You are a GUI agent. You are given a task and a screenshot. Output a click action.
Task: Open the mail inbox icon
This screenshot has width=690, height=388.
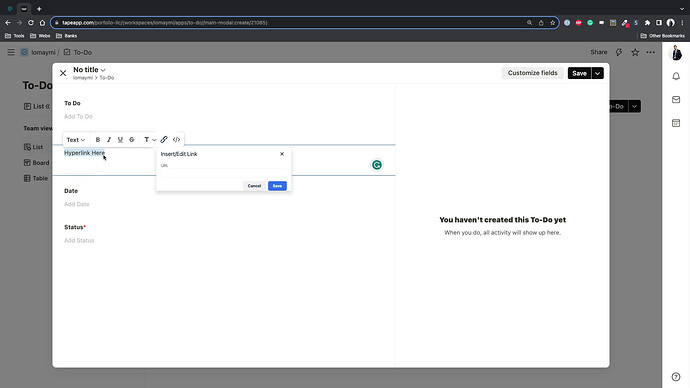676,99
